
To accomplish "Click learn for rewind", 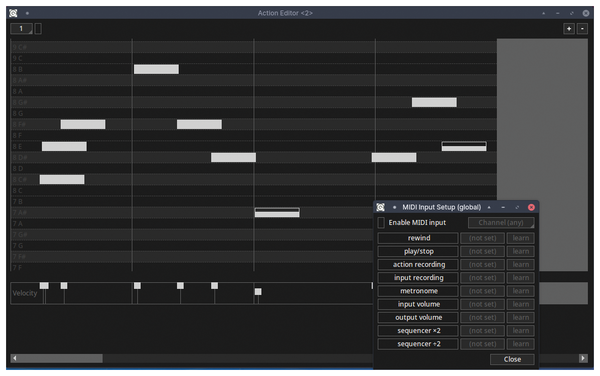I will 520,238.
